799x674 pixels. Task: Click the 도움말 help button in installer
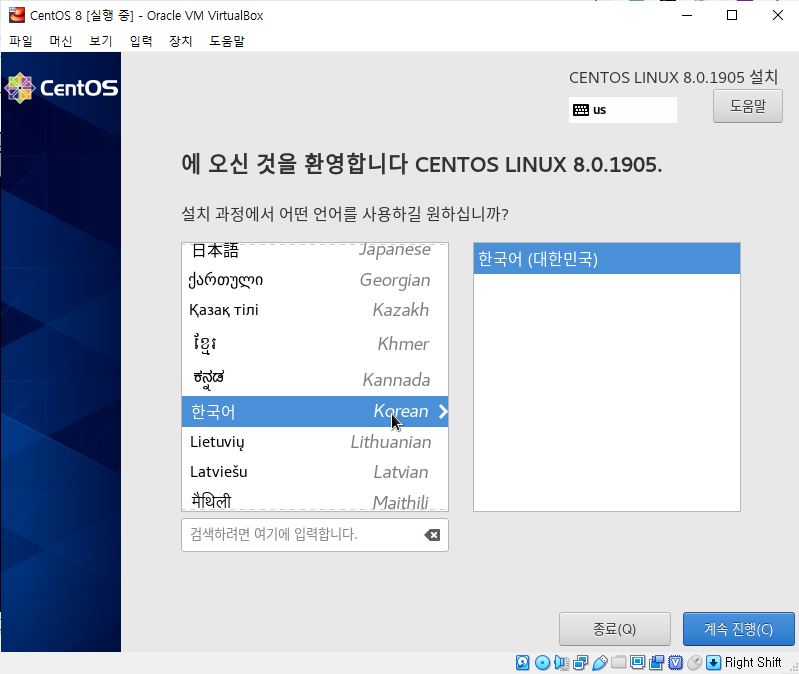pyautogui.click(x=748, y=106)
